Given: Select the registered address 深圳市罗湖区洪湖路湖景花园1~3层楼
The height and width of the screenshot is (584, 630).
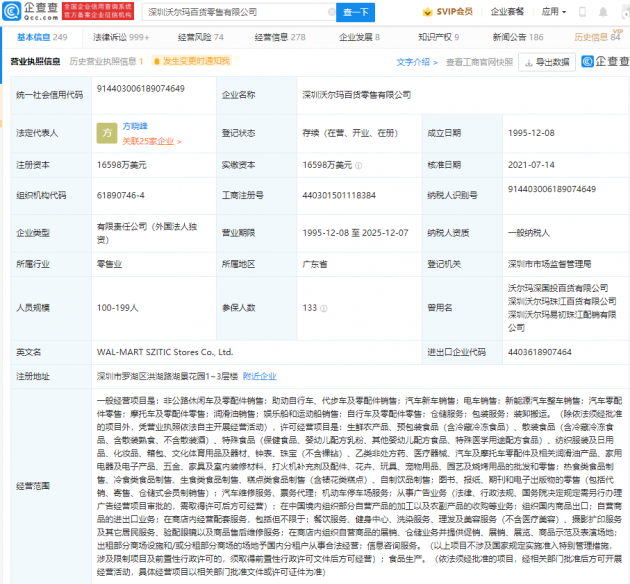Looking at the screenshot, I should [x=168, y=376].
